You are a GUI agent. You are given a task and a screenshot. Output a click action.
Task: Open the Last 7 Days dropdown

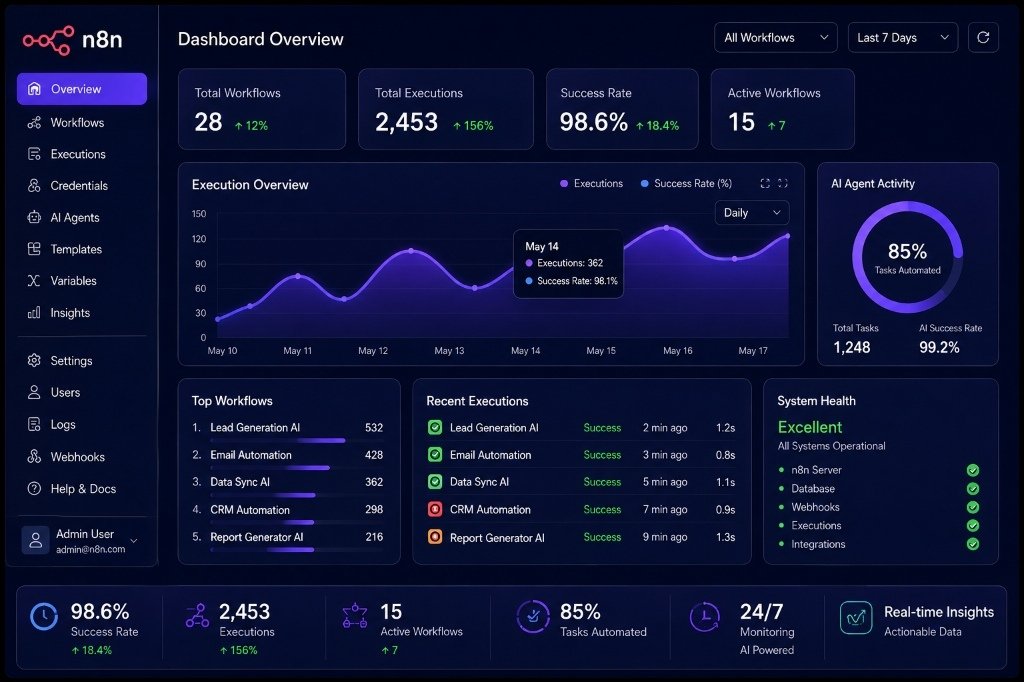coord(903,38)
